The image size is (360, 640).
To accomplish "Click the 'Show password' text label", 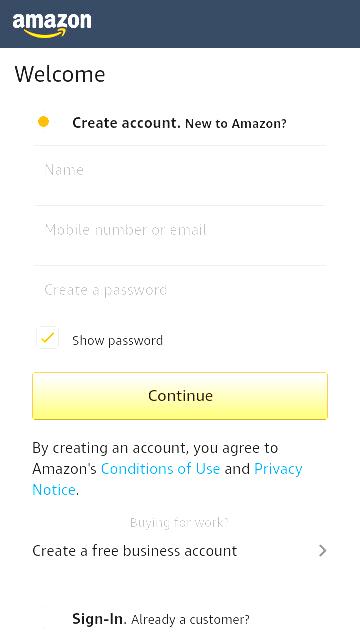I will click(118, 340).
